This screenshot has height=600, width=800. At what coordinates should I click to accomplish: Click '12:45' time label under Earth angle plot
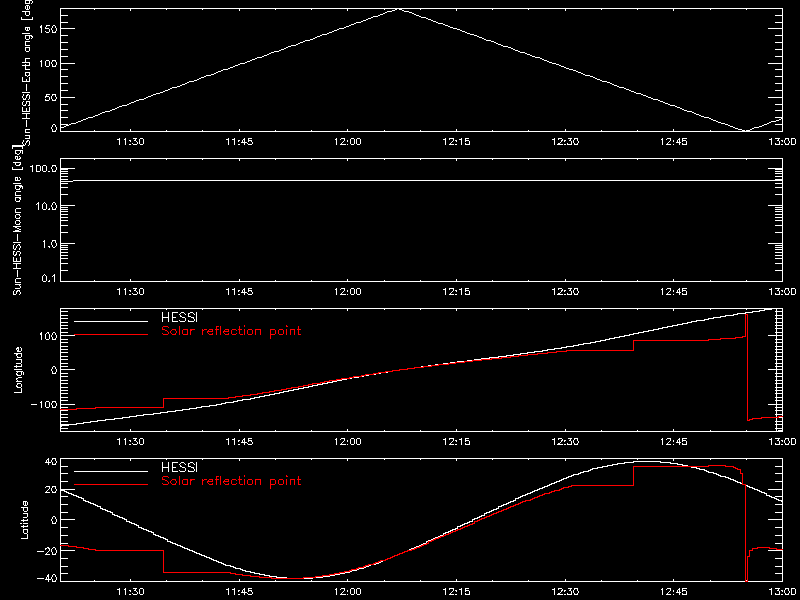(673, 141)
